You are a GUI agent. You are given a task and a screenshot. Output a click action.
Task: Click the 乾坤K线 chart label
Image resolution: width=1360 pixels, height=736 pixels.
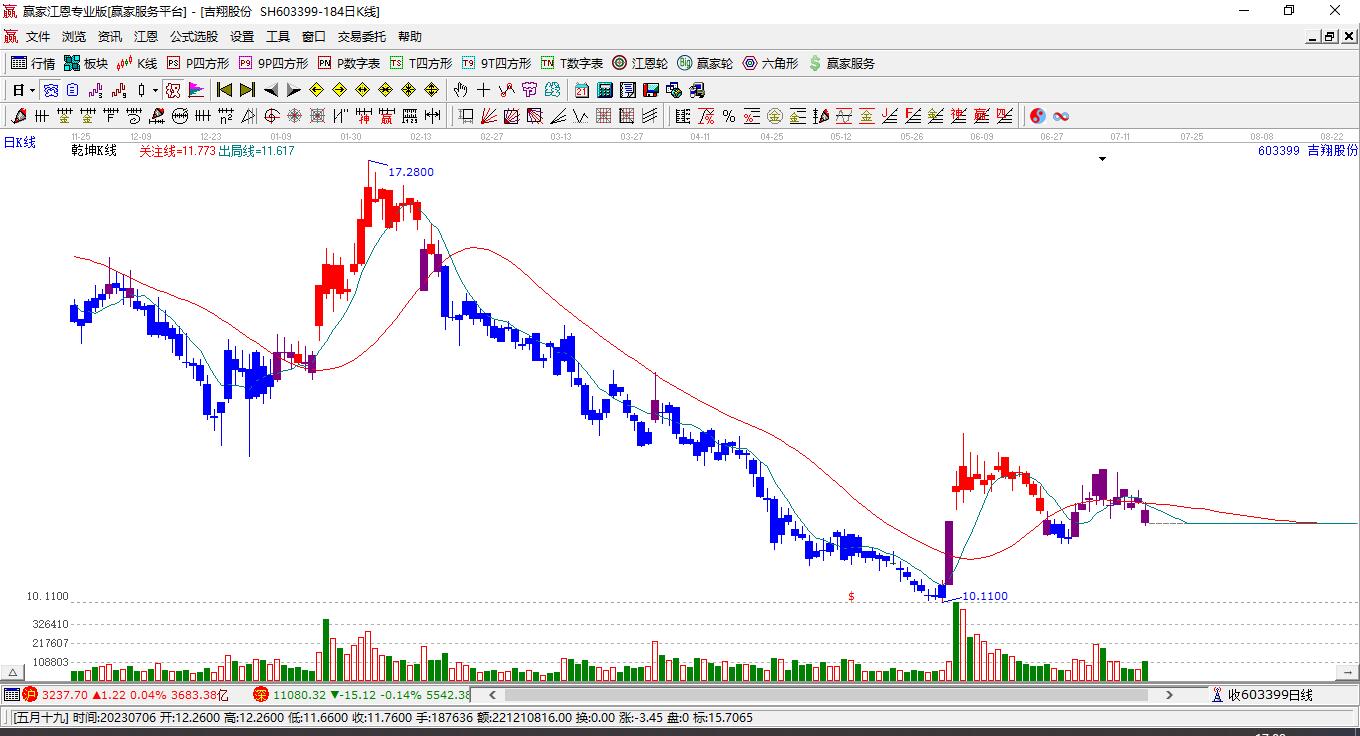click(x=94, y=150)
